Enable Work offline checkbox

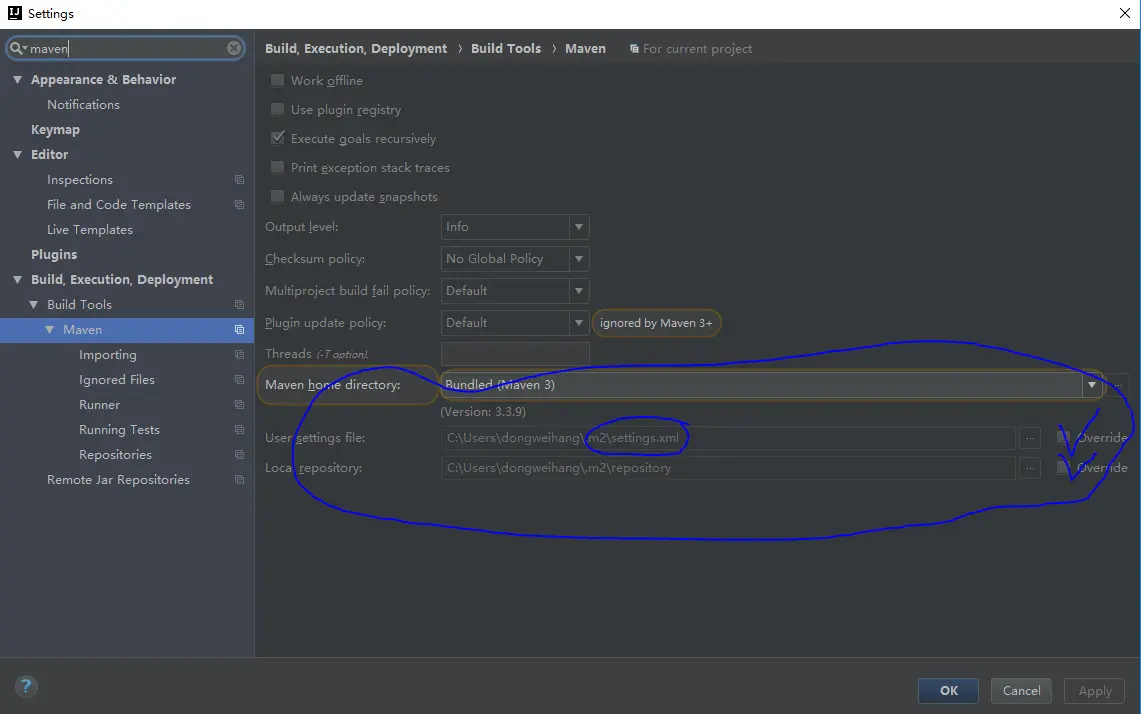[277, 80]
